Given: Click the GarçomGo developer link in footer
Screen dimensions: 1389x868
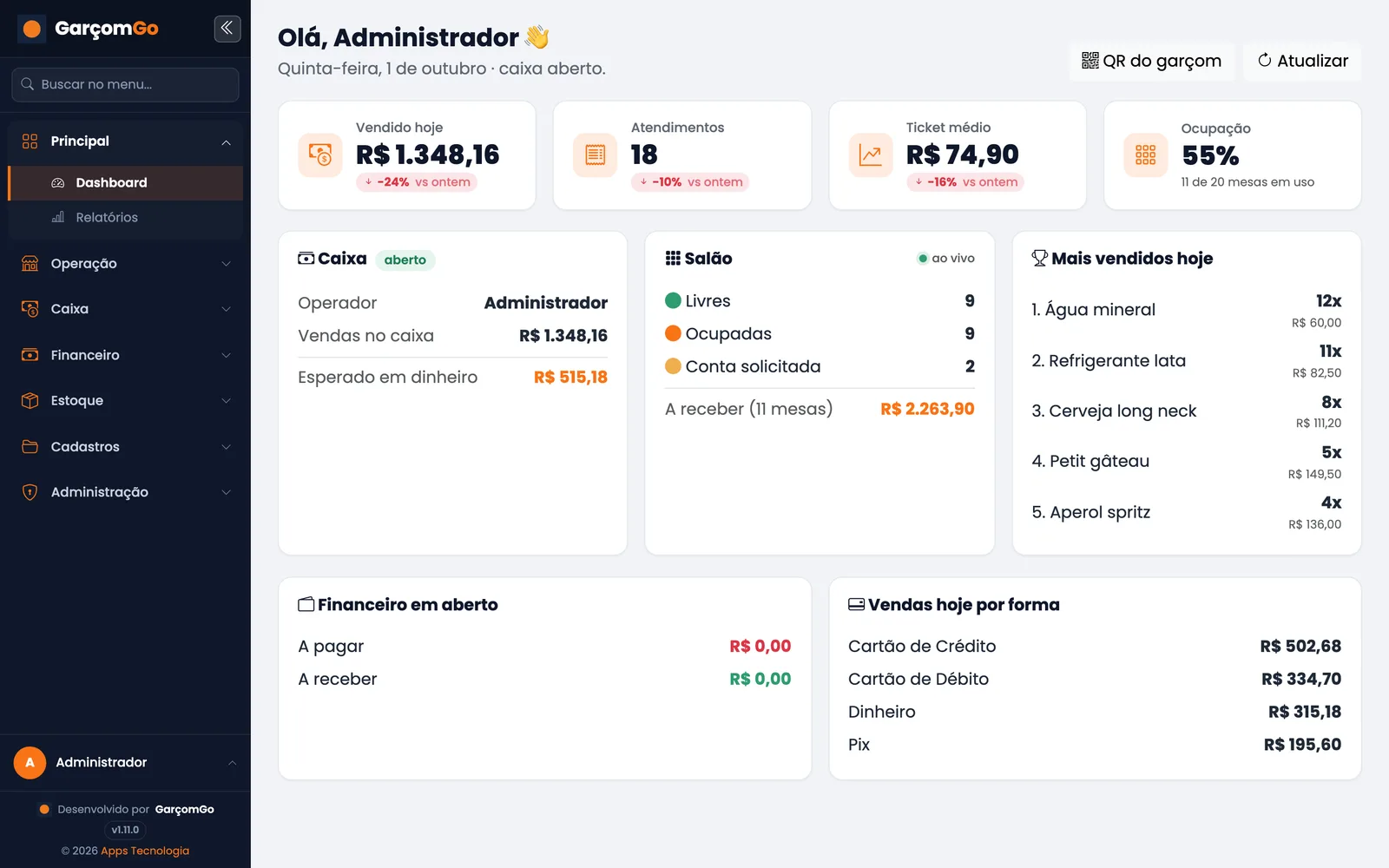Looking at the screenshot, I should click(x=184, y=809).
